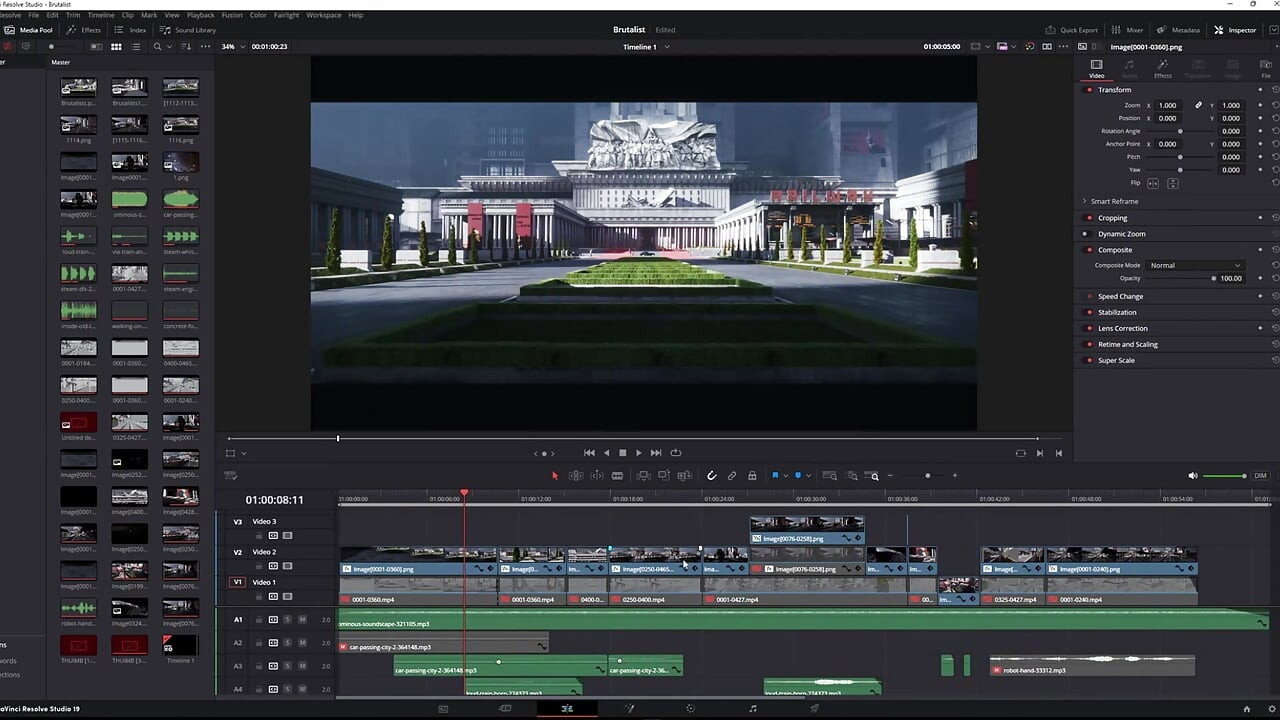This screenshot has height=720, width=1280.
Task: Select the Timeline 1 thumbnail in media pool
Action: 181,646
